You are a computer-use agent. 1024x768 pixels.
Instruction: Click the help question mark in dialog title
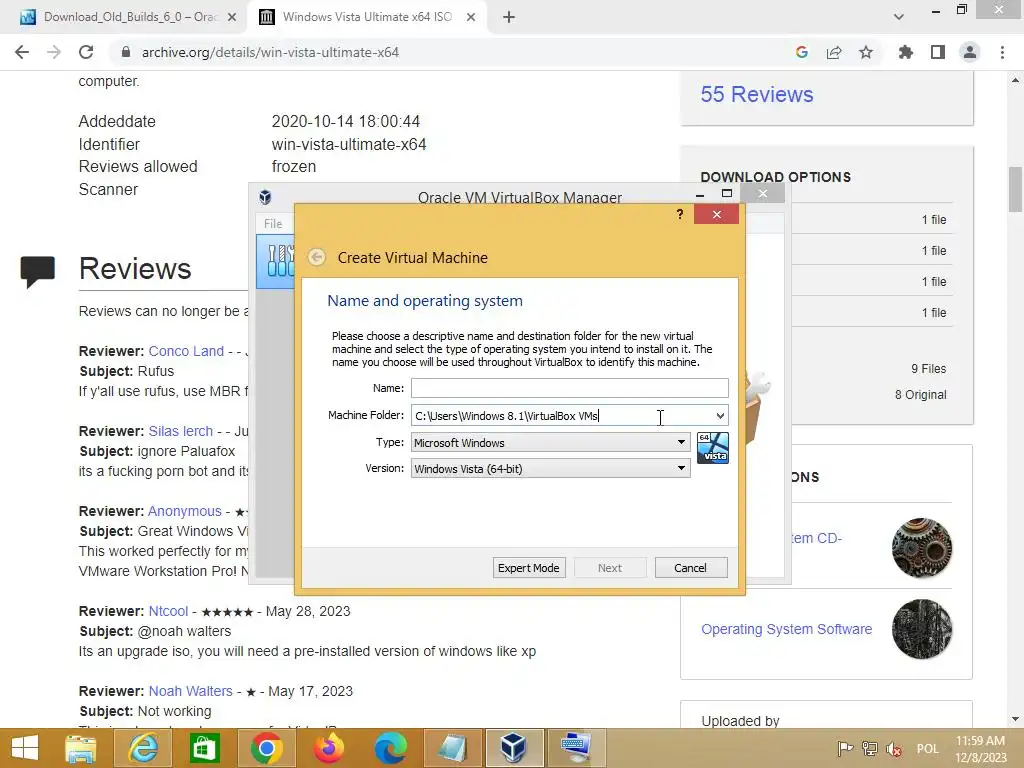680,214
